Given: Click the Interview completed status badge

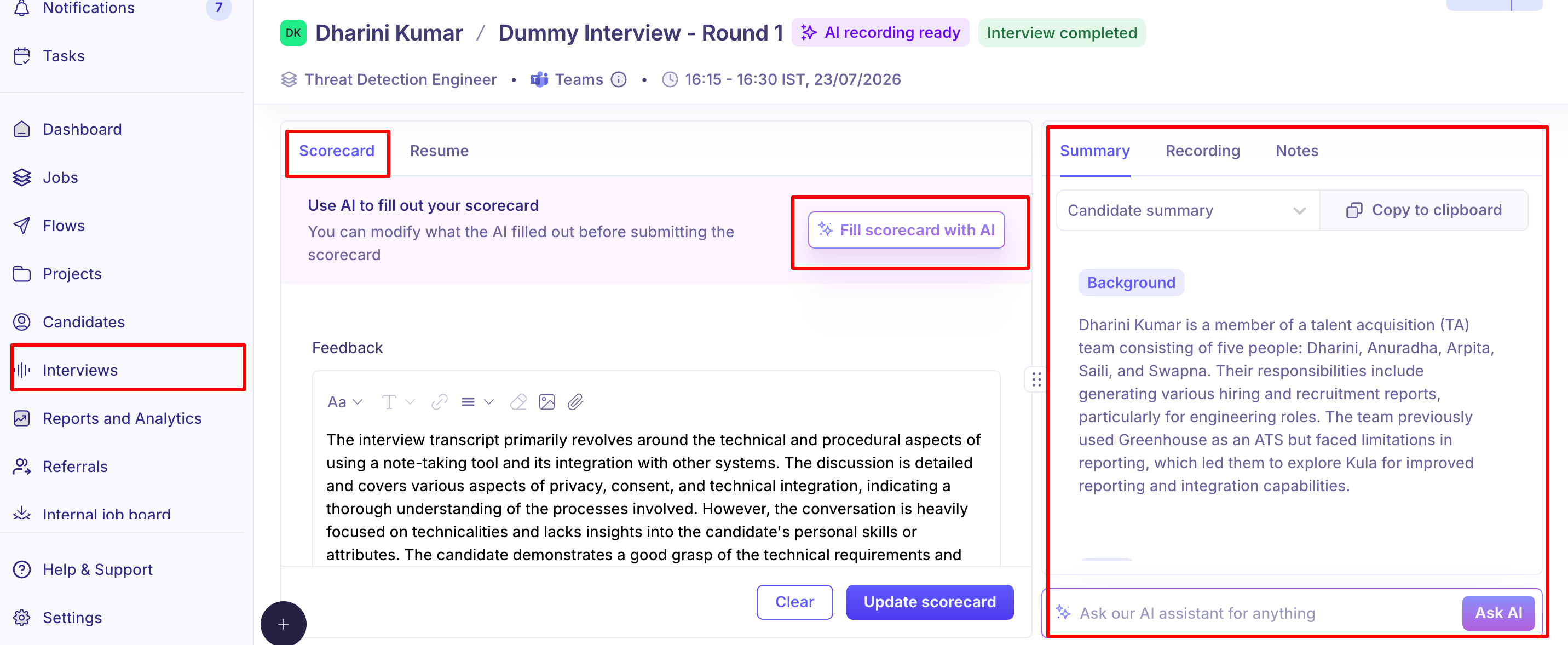Looking at the screenshot, I should [x=1062, y=33].
